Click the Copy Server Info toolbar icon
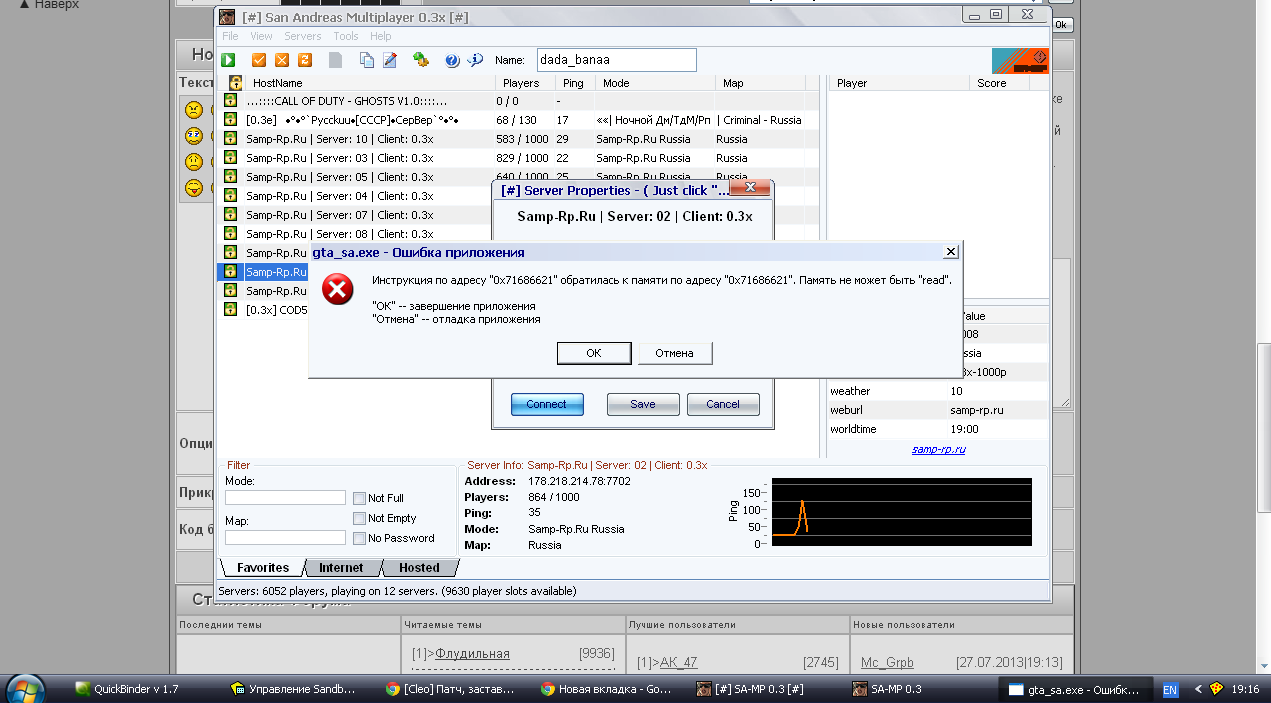The width and height of the screenshot is (1271, 703). click(367, 60)
